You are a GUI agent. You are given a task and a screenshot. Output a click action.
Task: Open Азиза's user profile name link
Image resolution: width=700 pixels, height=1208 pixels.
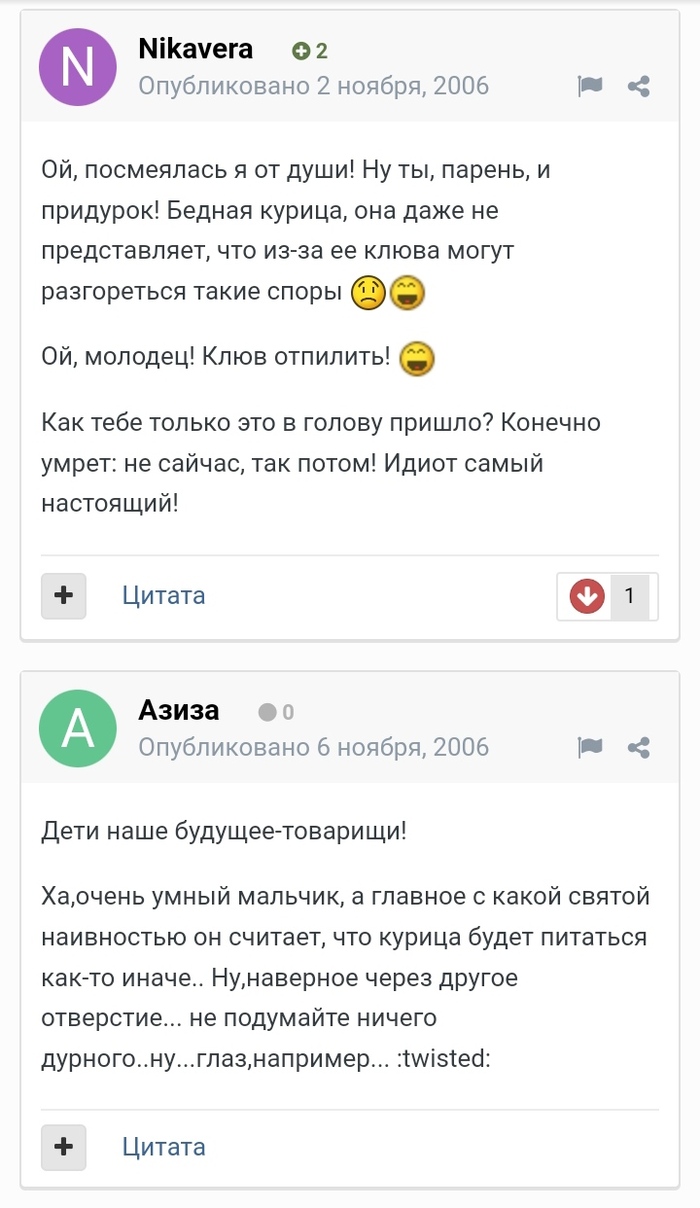179,710
